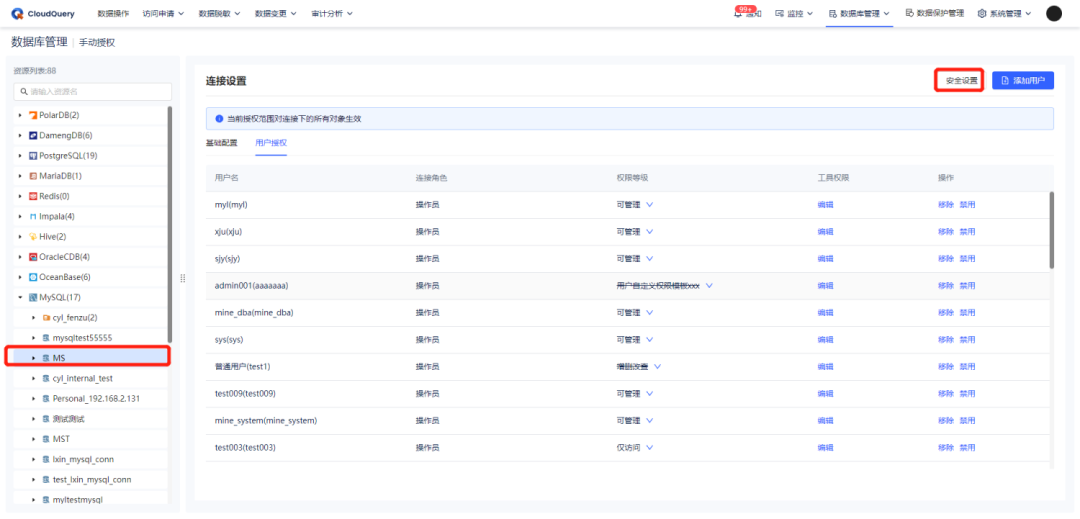
Task: Click the PostgreSQL database icon
Action: (x=32, y=156)
